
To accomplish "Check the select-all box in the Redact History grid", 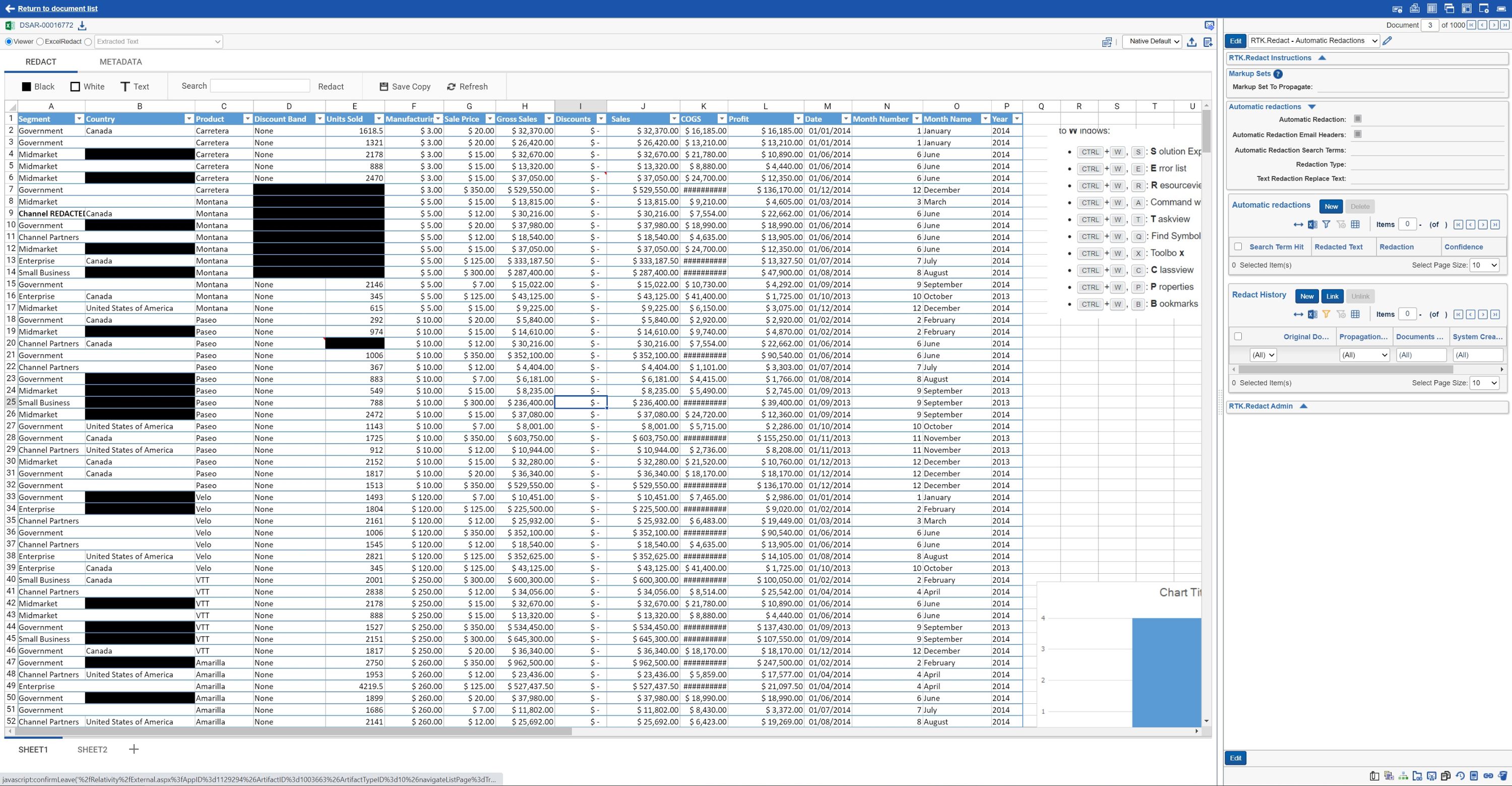I will [x=1238, y=336].
